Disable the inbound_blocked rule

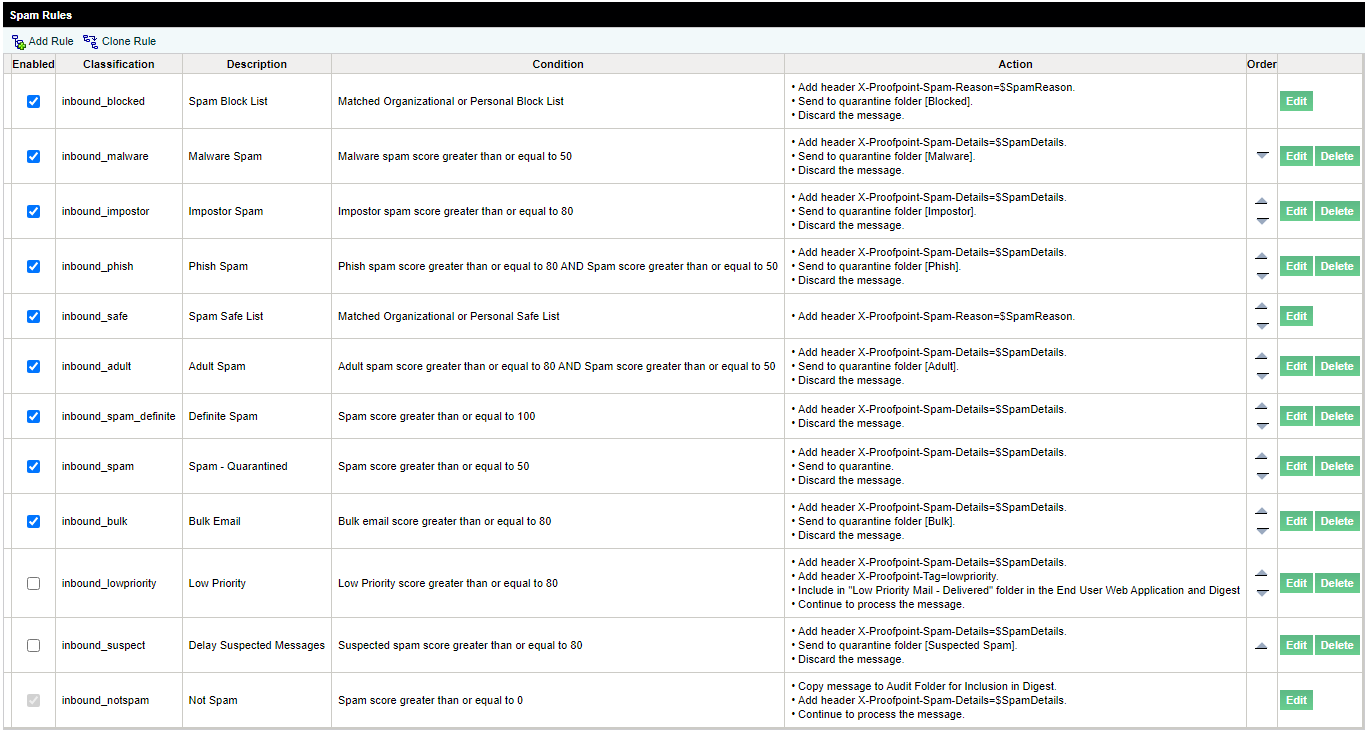pos(33,101)
